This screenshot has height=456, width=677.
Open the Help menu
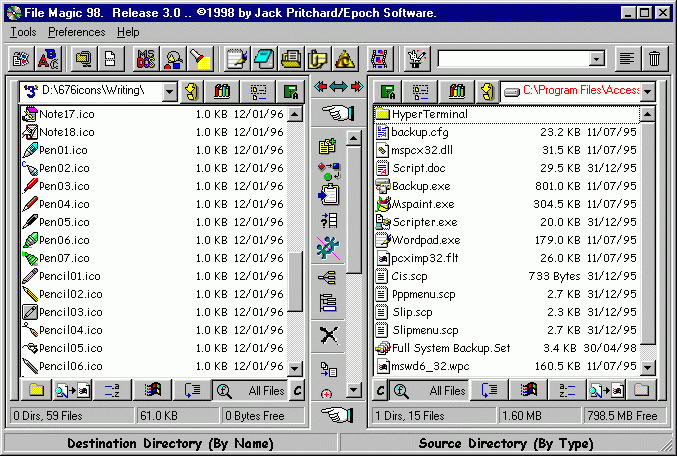128,32
